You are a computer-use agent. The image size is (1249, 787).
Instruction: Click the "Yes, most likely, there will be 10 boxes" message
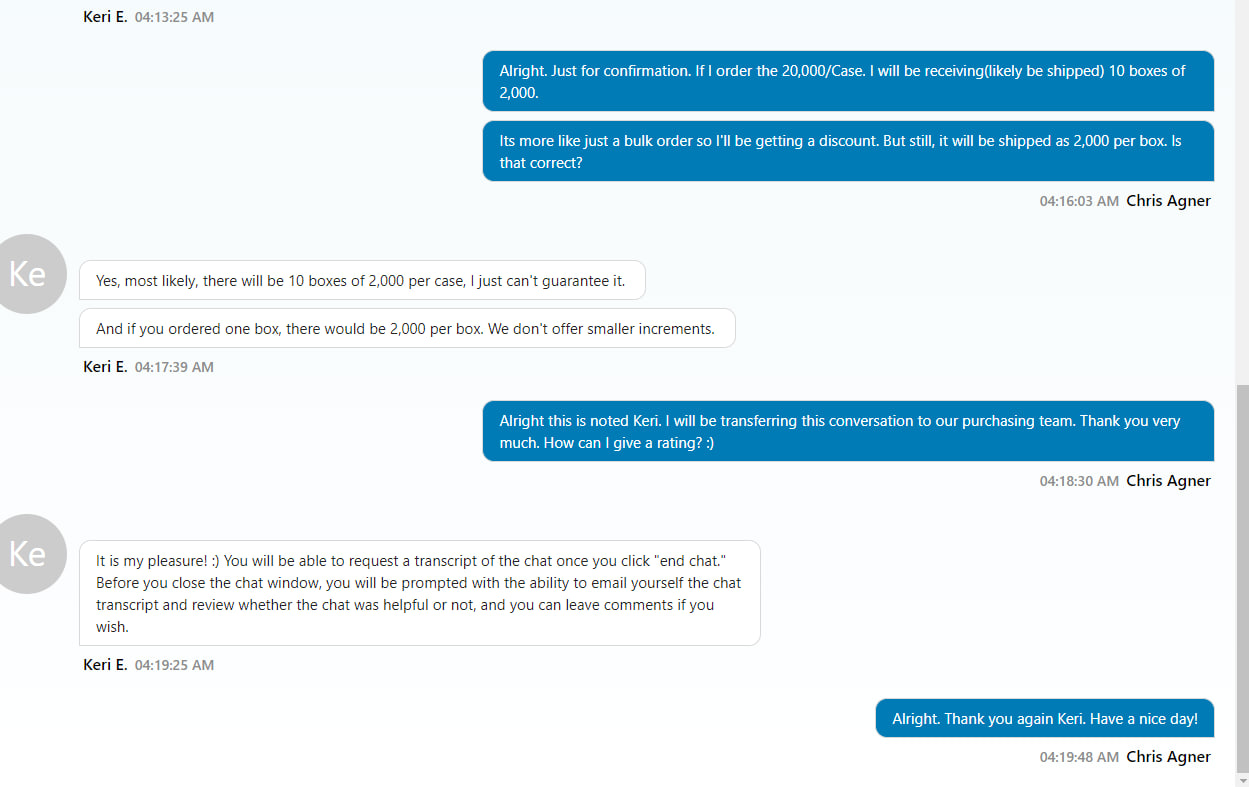coord(362,280)
